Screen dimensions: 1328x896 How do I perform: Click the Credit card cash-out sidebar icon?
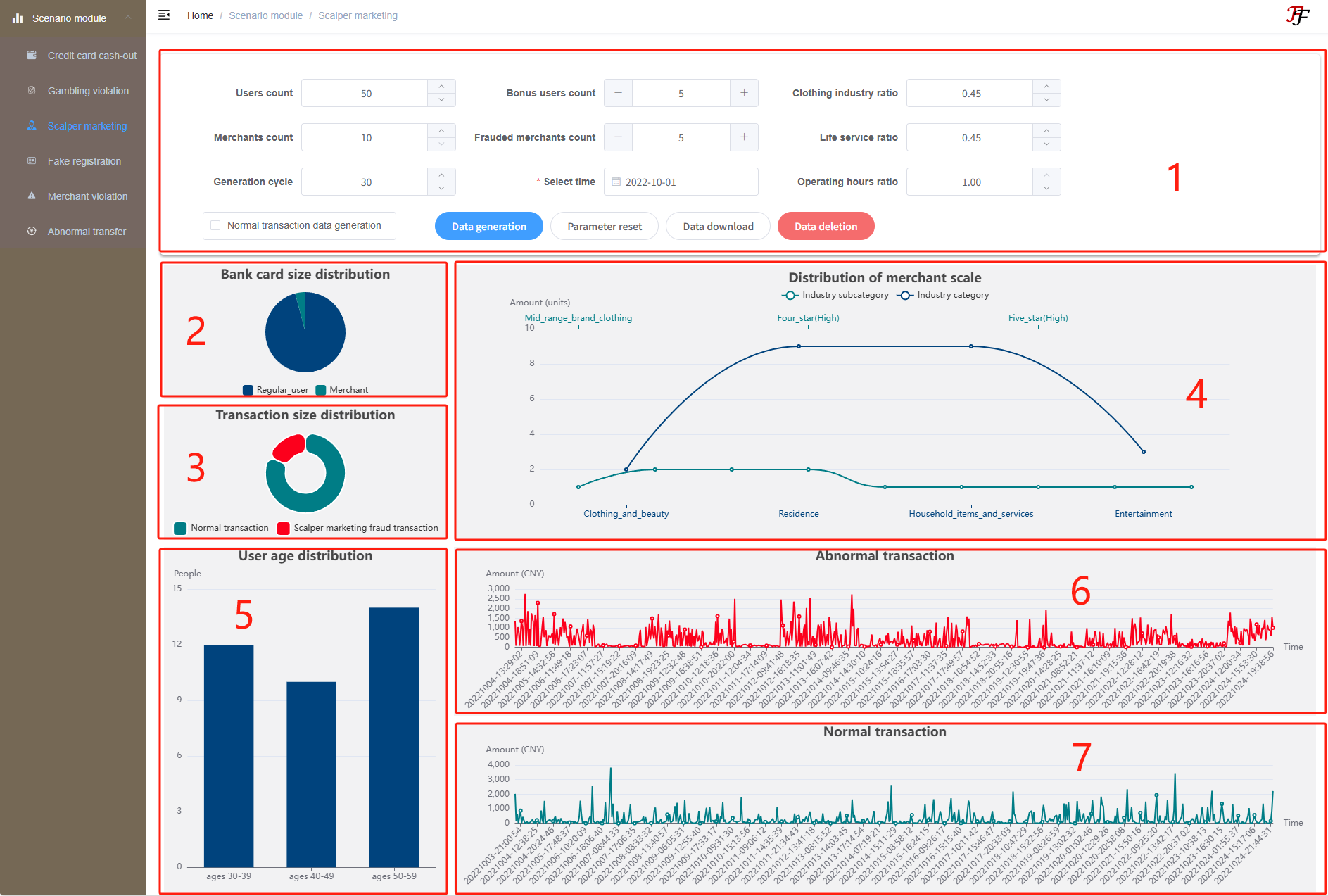coord(32,55)
